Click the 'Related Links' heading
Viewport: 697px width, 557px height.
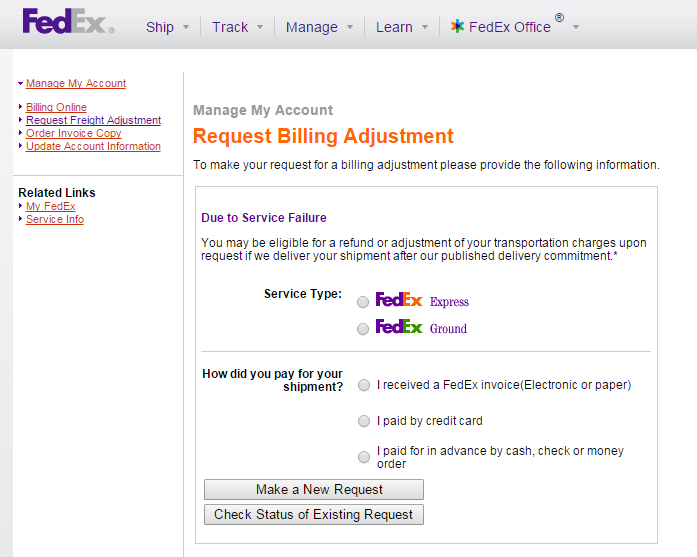click(57, 192)
